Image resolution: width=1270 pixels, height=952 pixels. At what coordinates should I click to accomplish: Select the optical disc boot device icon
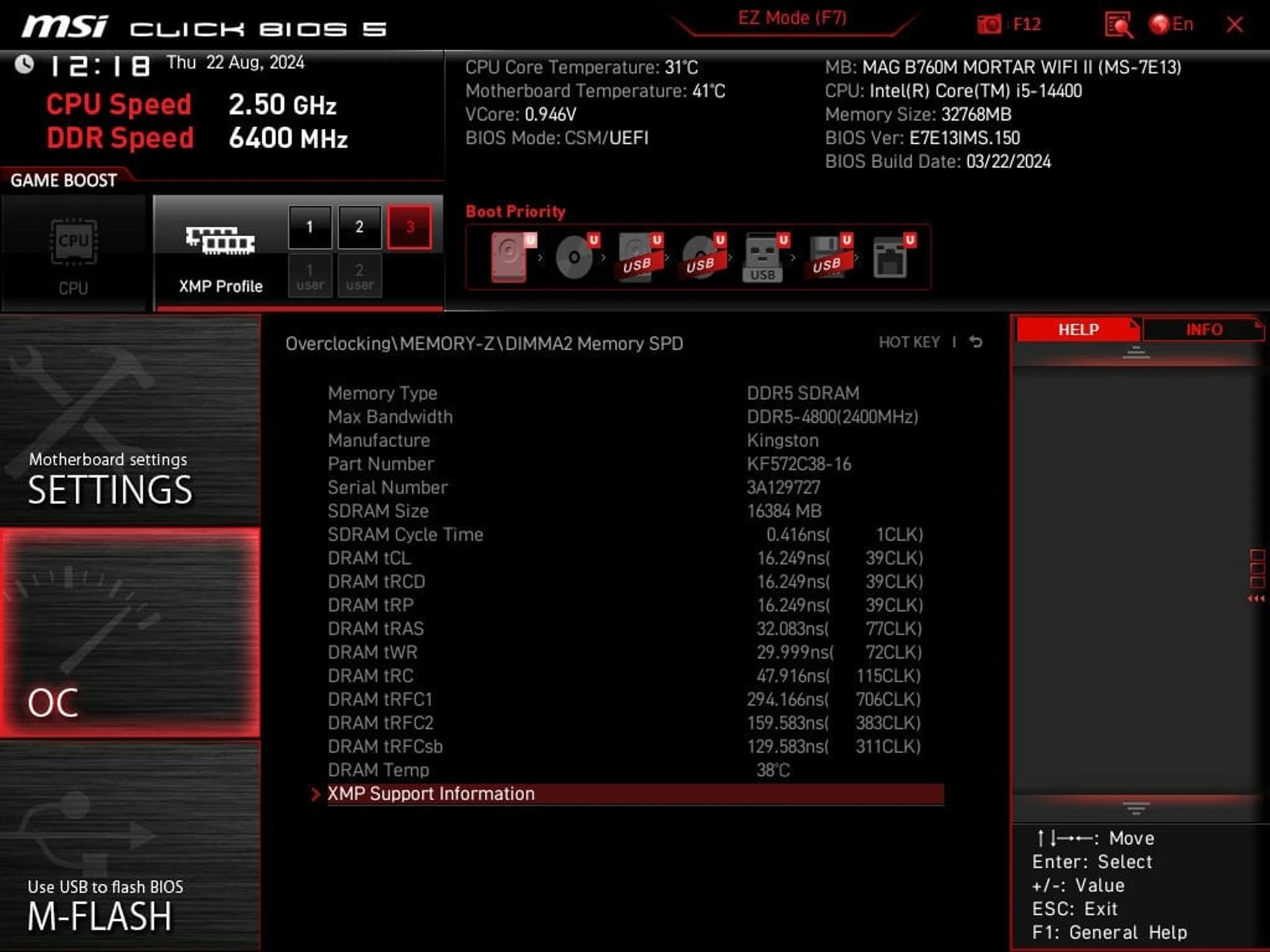click(x=577, y=257)
